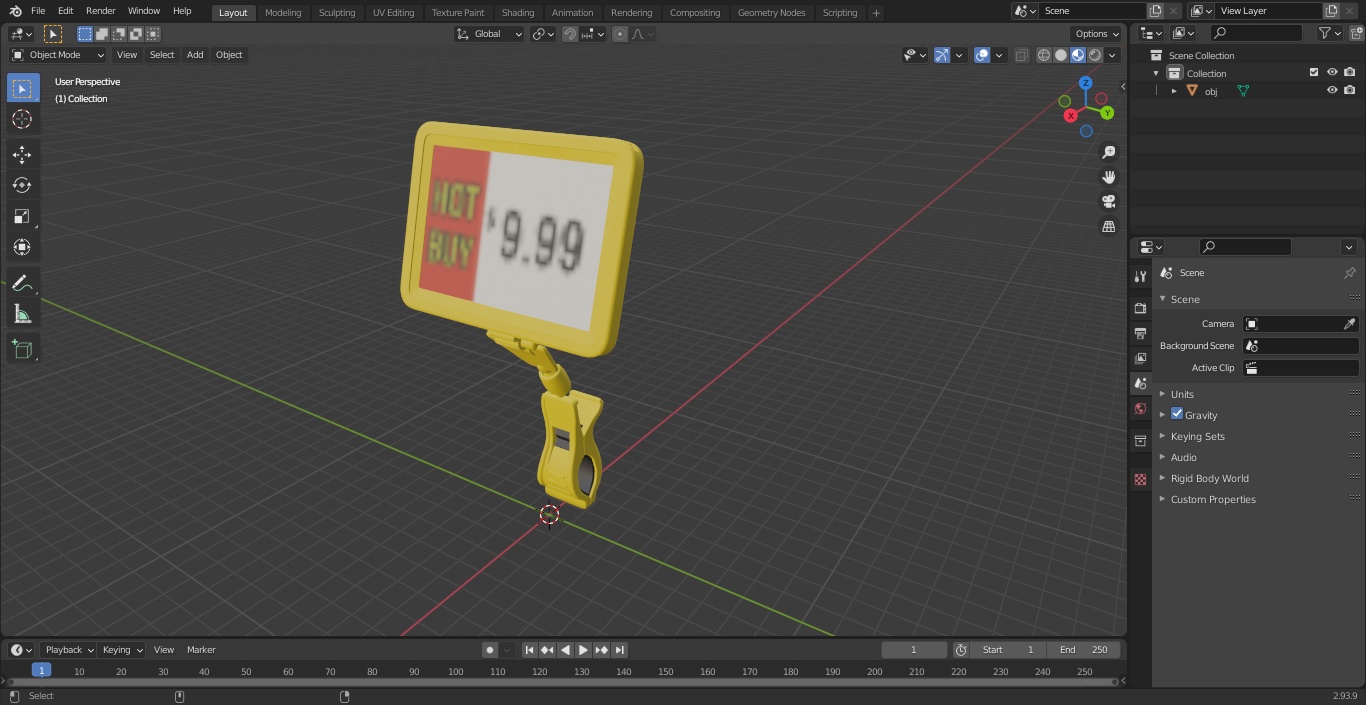
Task: Click the current frame number field
Action: (x=913, y=650)
